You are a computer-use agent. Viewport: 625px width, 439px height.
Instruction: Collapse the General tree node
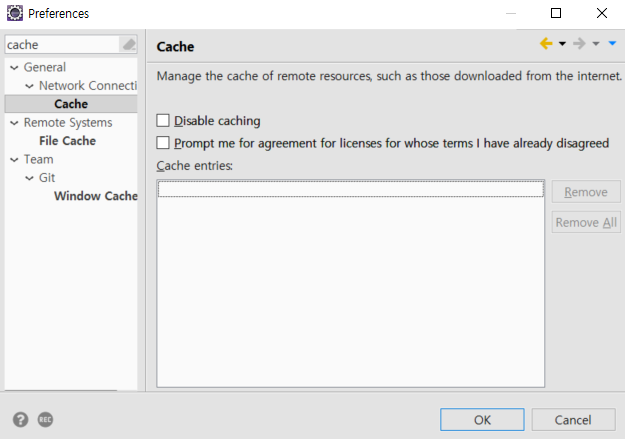[x=14, y=67]
